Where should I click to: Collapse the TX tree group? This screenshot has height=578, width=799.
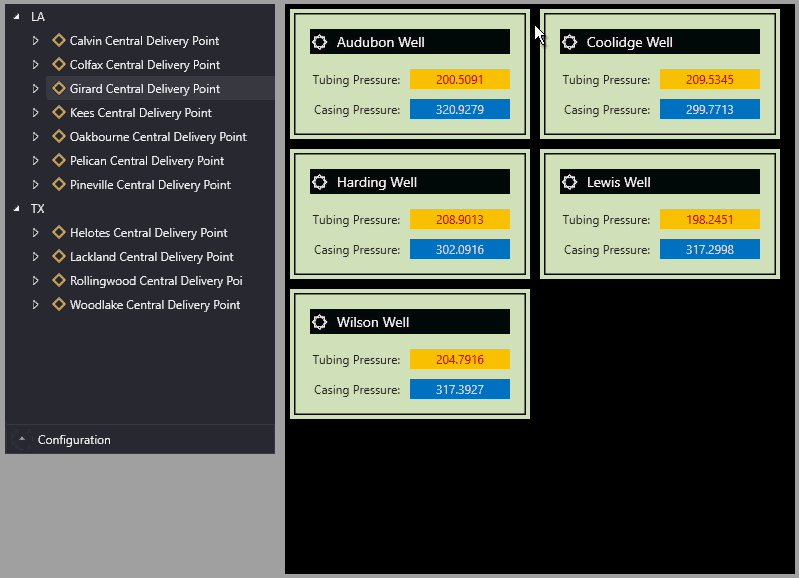(x=17, y=208)
